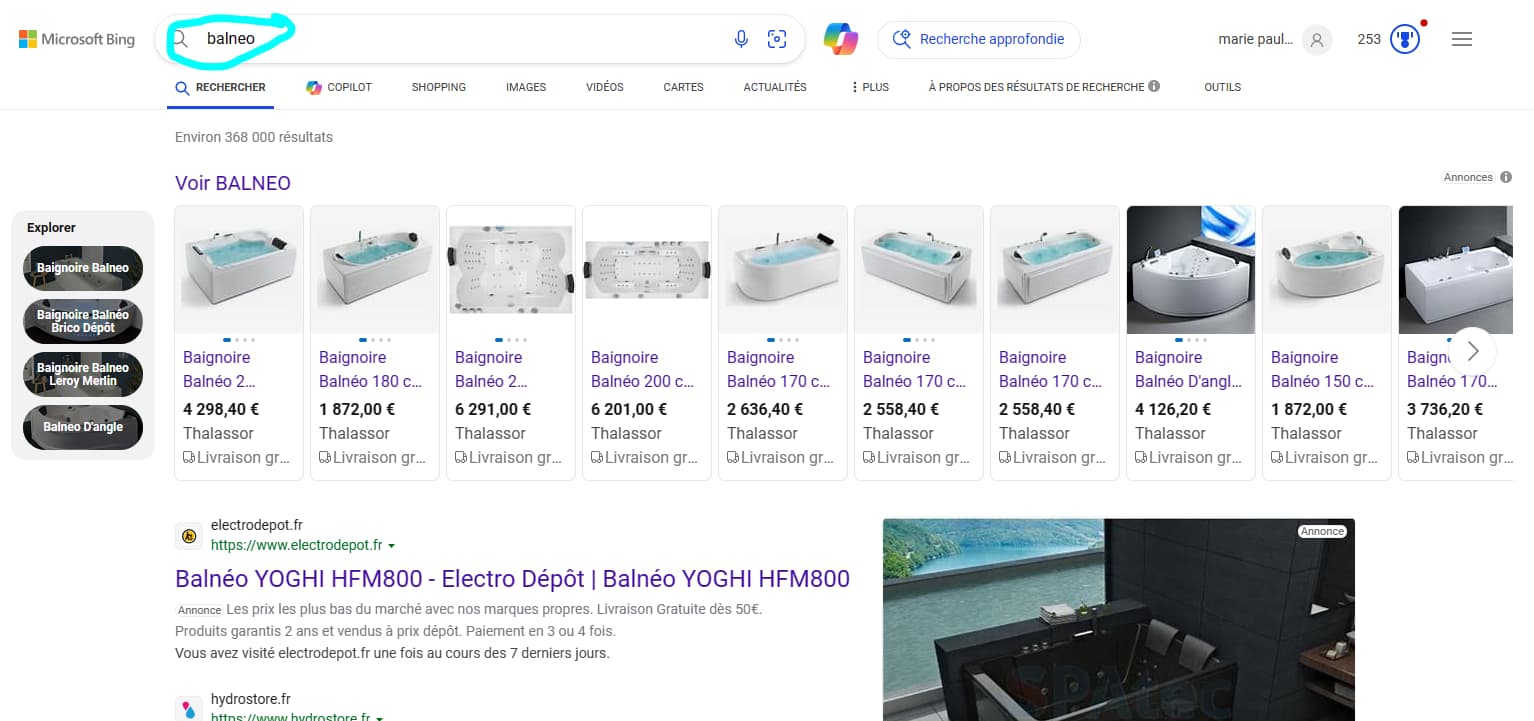Switch to the IMAGES tab

click(526, 87)
